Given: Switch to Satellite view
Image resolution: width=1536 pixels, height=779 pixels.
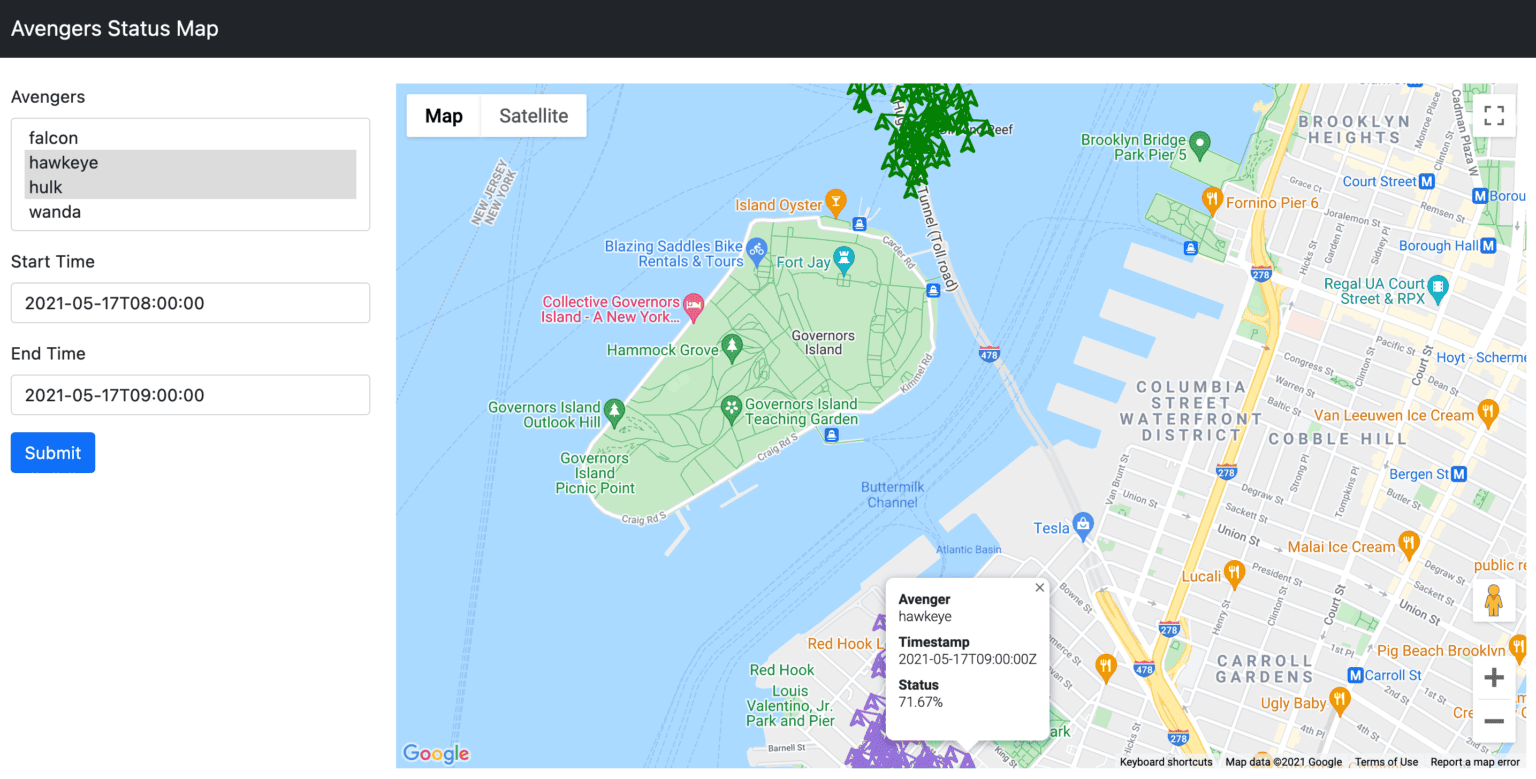Looking at the screenshot, I should click(x=532, y=115).
